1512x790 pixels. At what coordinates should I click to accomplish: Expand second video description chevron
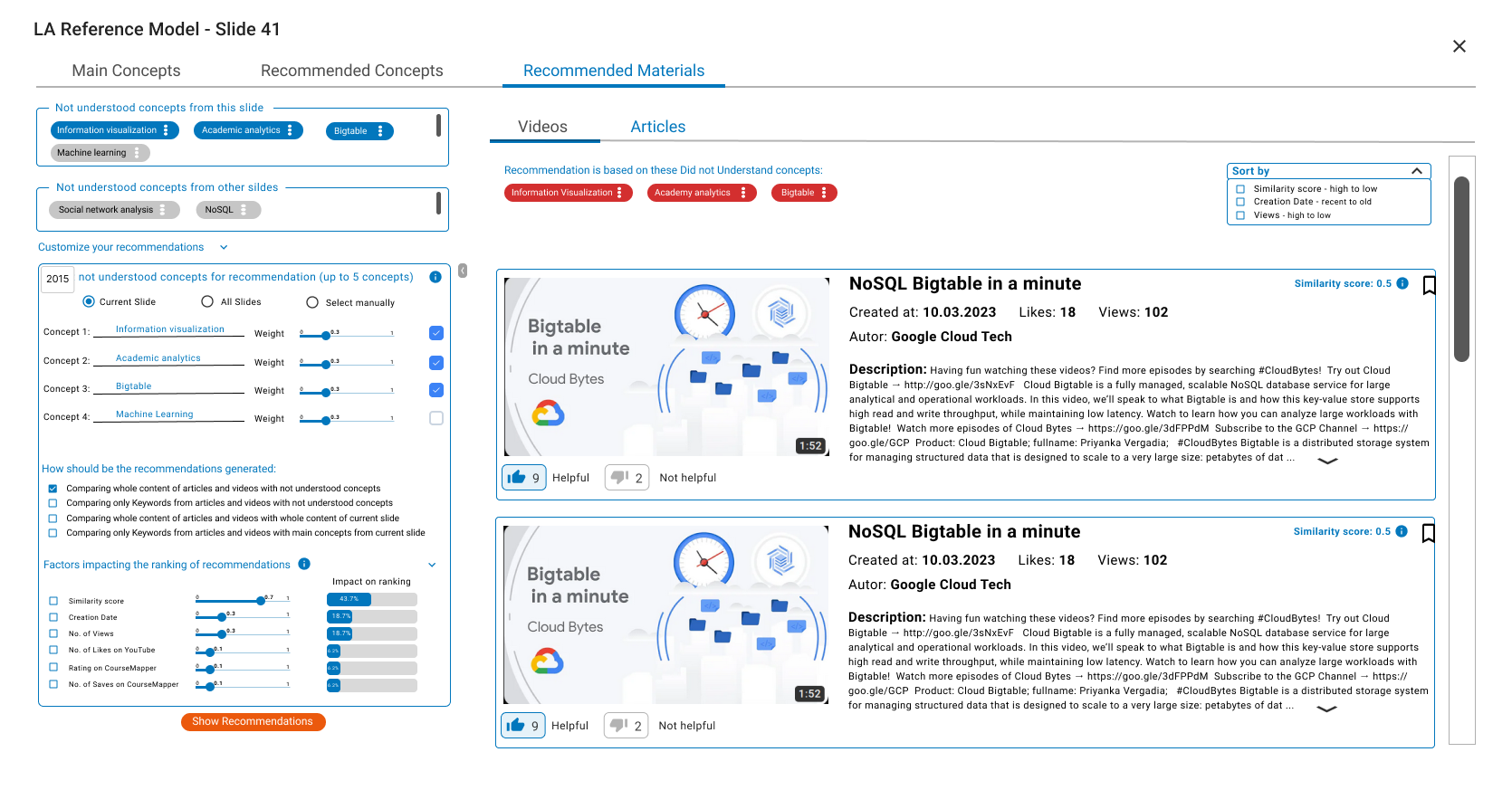pyautogui.click(x=1326, y=709)
